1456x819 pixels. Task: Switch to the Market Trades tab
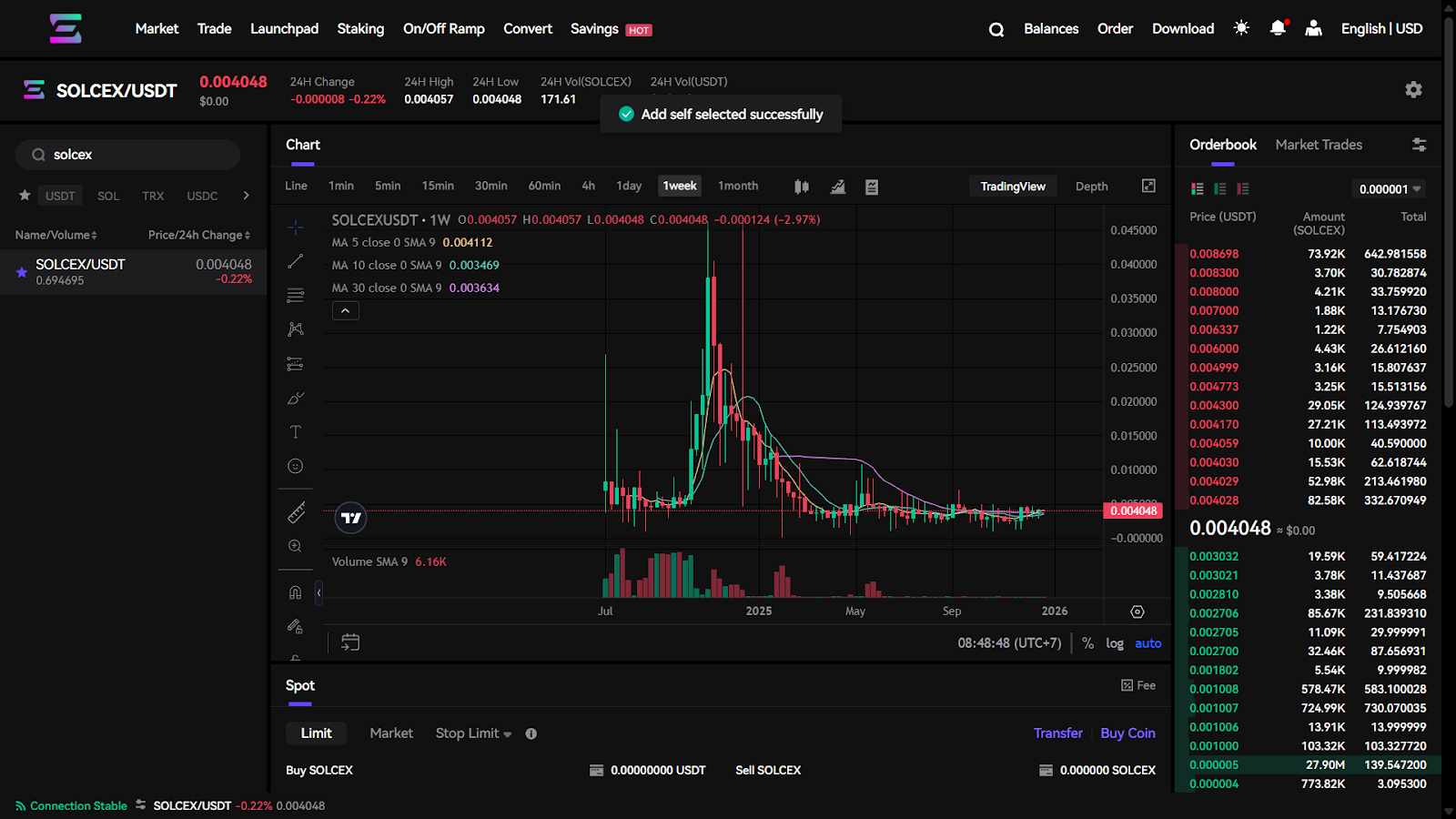coord(1319,145)
